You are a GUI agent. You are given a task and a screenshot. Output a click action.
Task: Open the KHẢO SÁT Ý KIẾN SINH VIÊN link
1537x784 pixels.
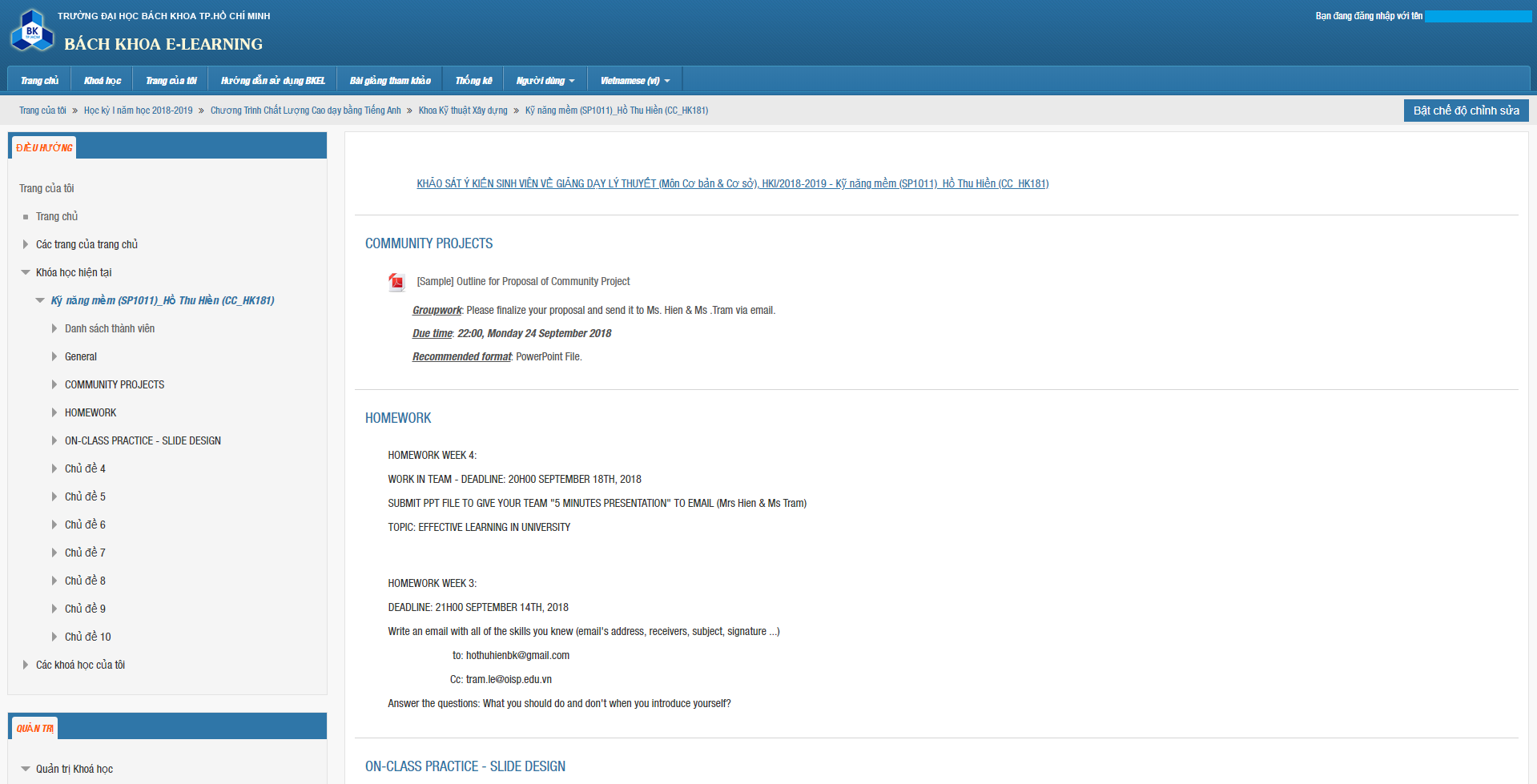coord(732,184)
